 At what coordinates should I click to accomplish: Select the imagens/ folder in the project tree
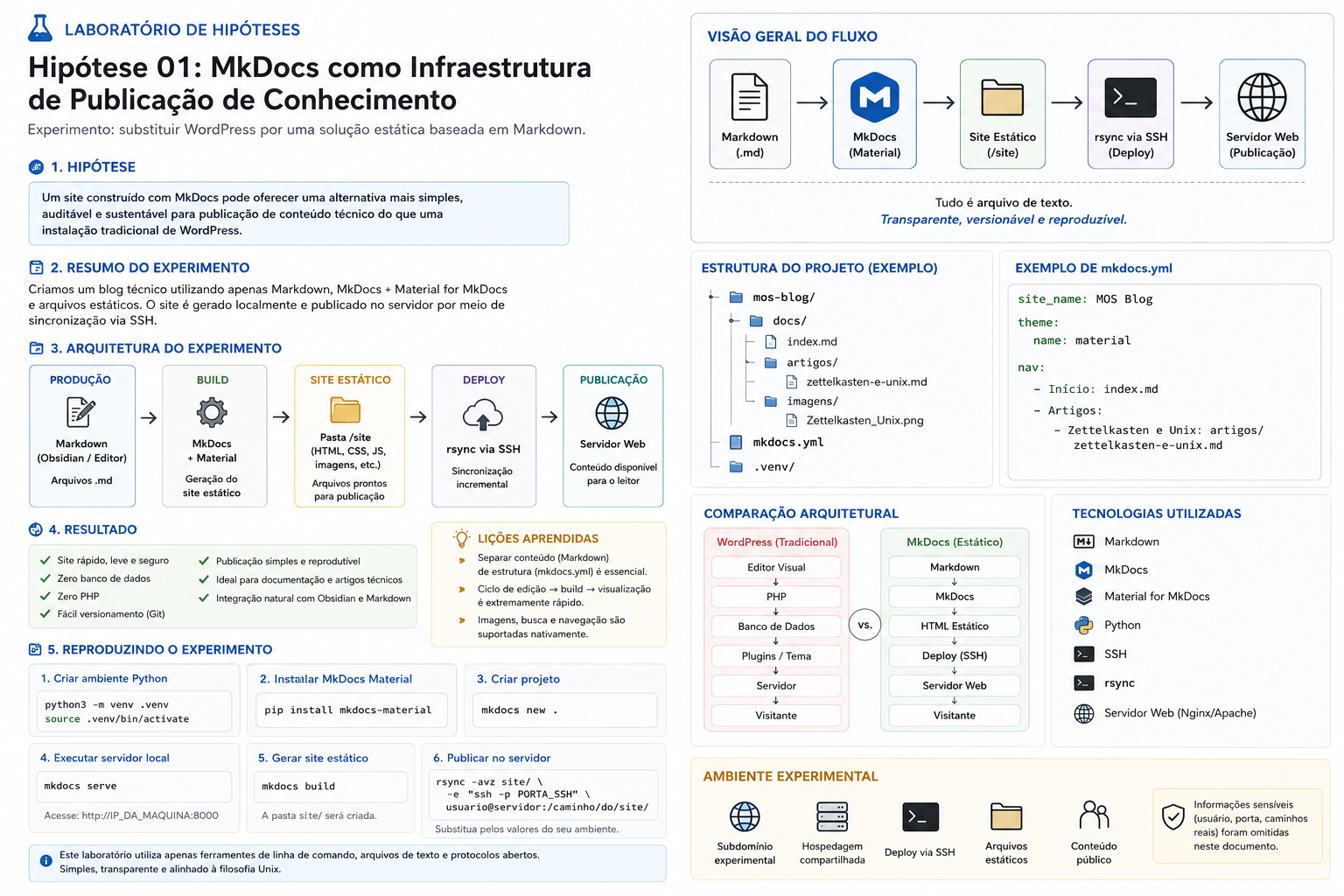click(801, 401)
